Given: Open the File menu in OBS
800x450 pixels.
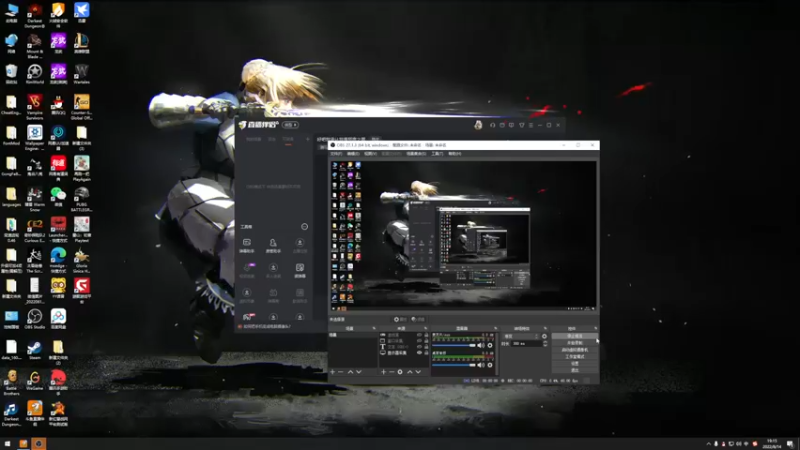Looking at the screenshot, I should 336,154.
